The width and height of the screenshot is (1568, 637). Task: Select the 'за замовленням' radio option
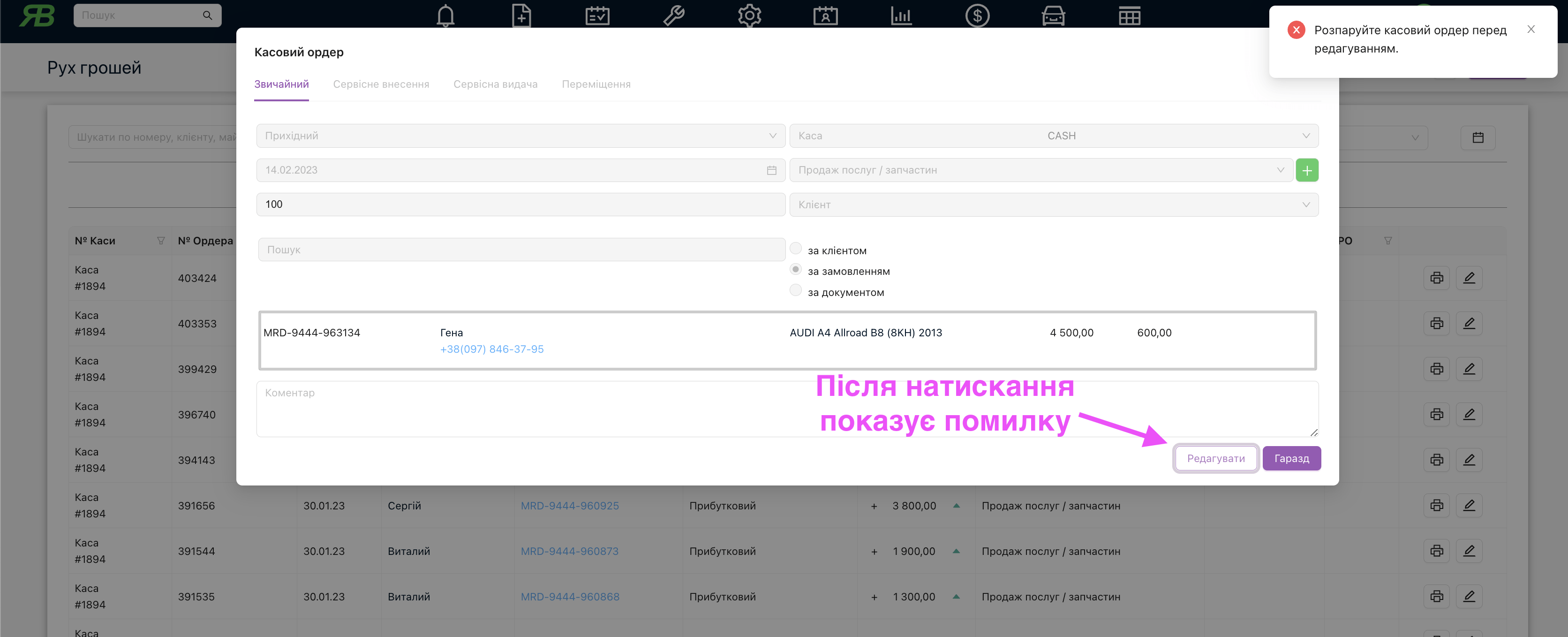[796, 269]
